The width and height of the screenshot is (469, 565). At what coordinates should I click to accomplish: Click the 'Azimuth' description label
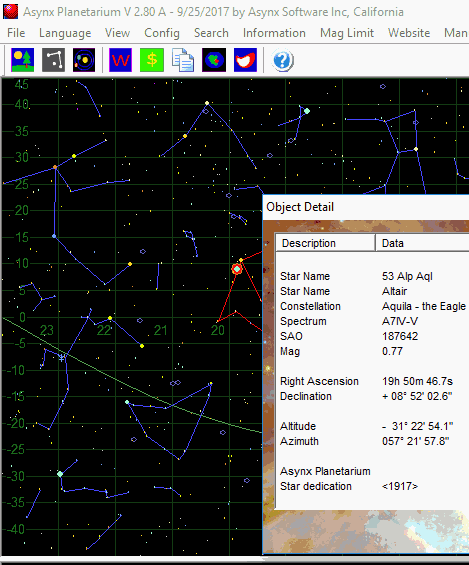[x=299, y=441]
